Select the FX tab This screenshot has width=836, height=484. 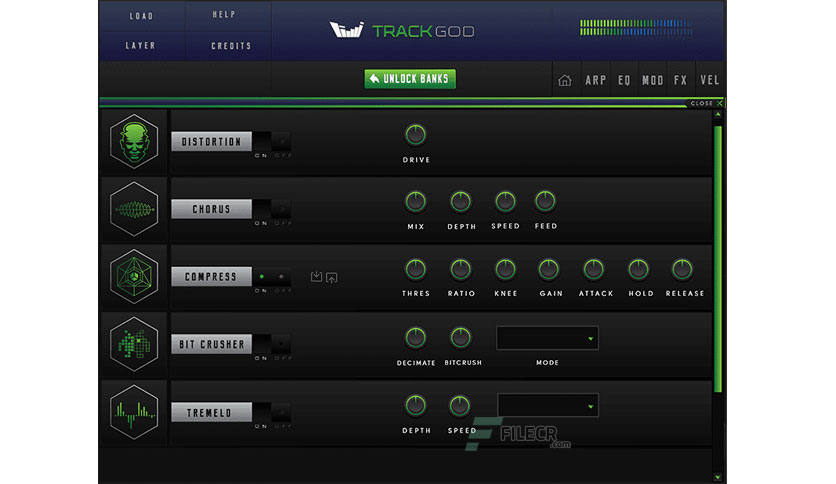coord(680,80)
